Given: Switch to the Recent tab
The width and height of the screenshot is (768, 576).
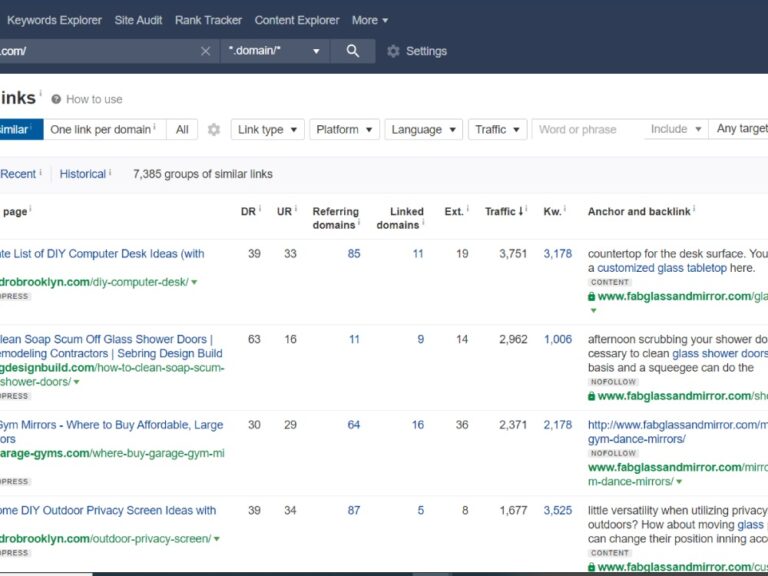Looking at the screenshot, I should click(x=18, y=174).
